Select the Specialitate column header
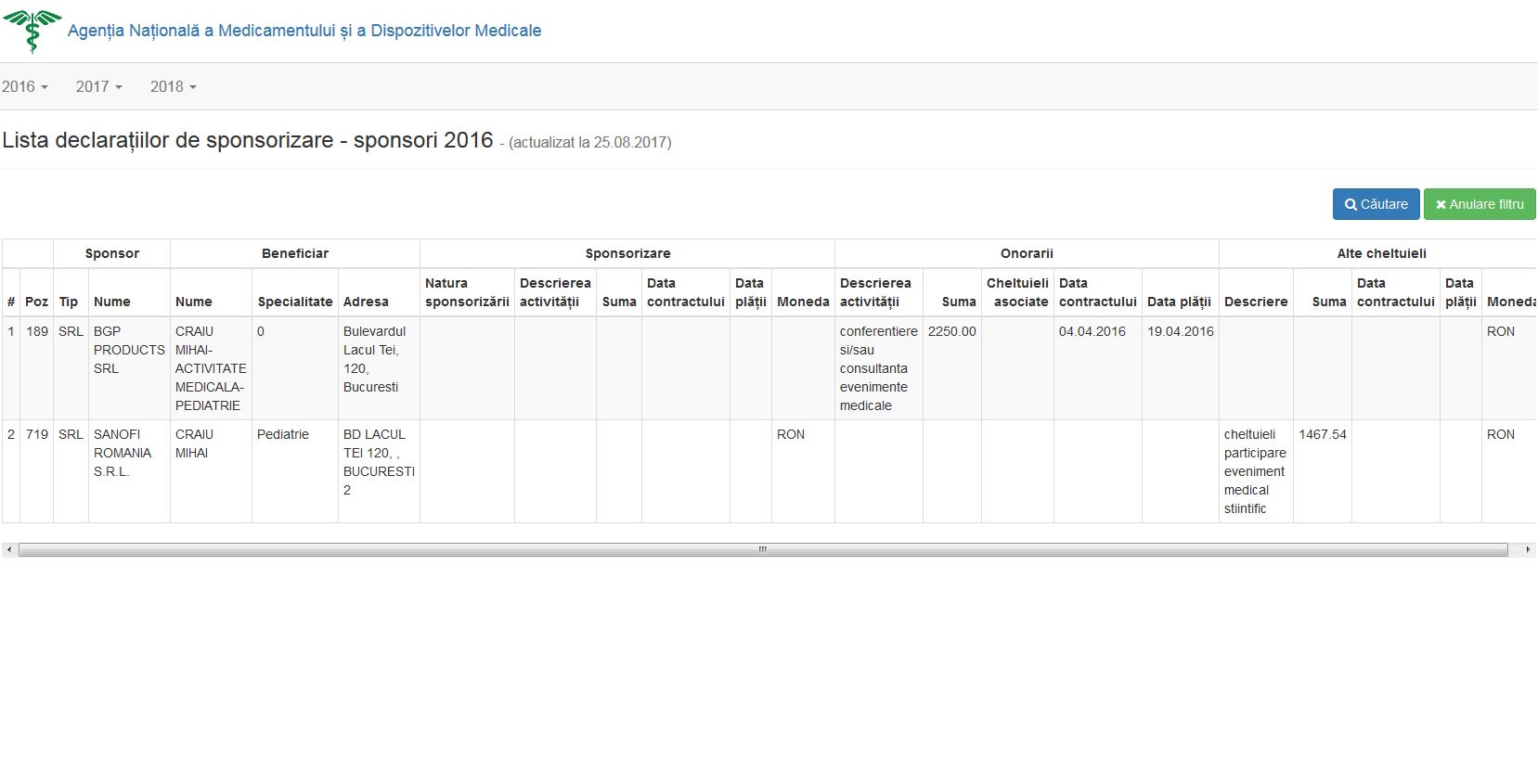 (294, 302)
